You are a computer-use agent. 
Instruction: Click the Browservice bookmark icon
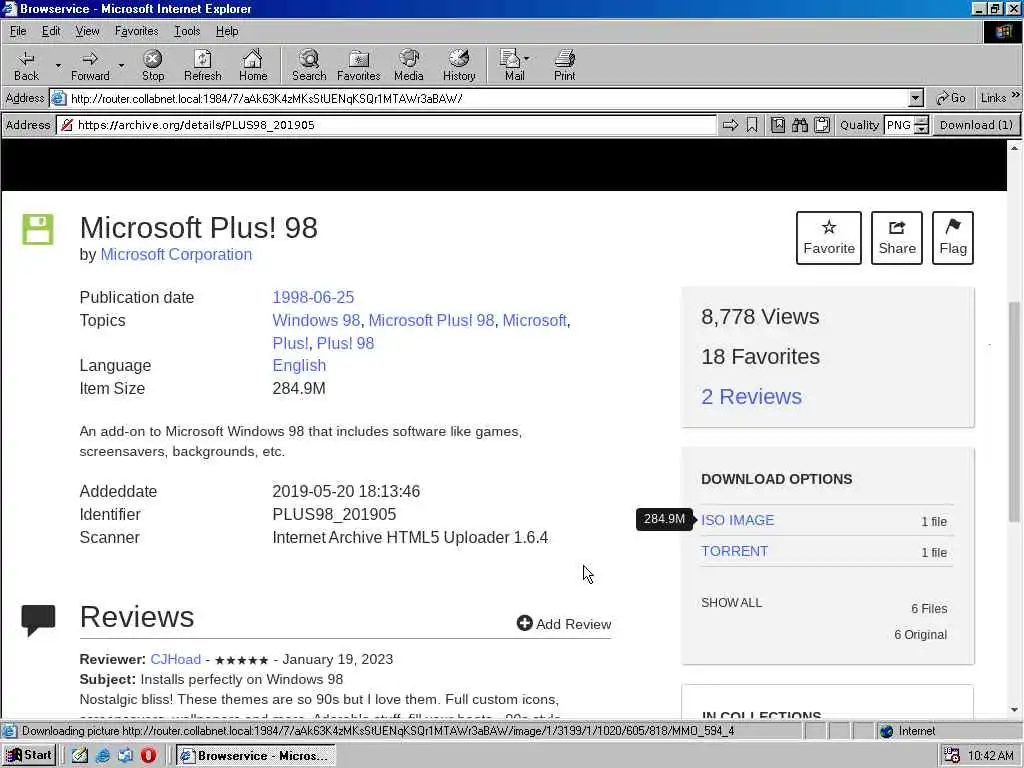click(x=752, y=125)
